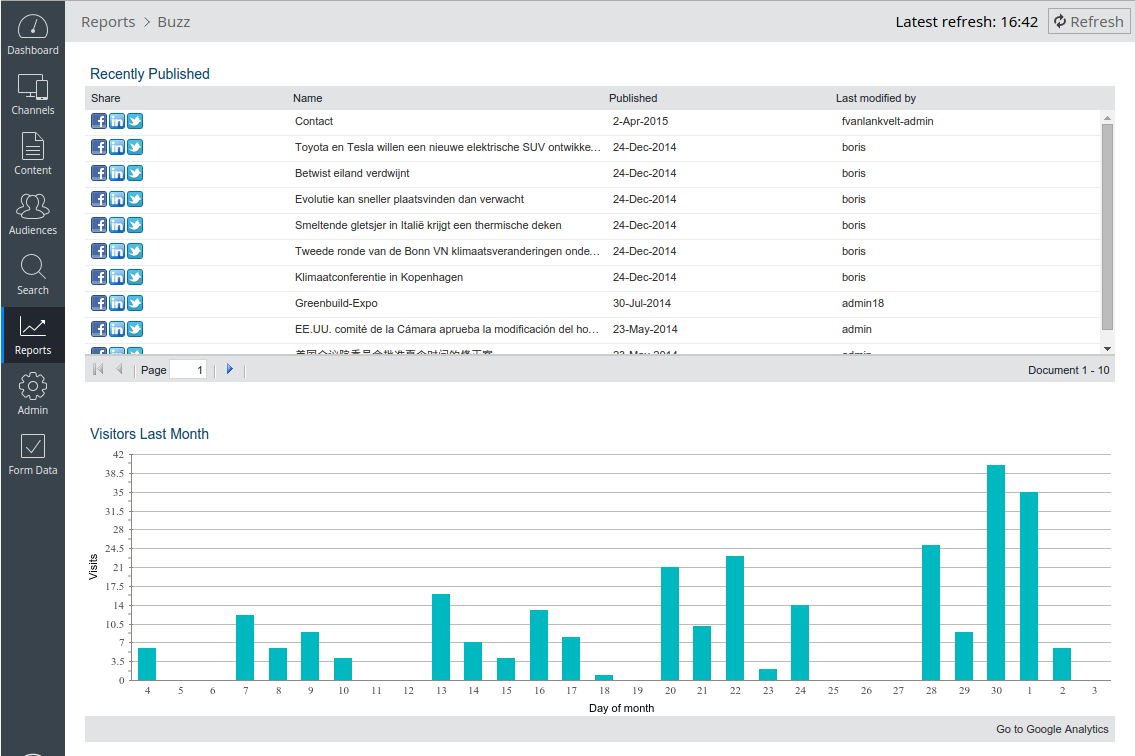Open the Dashboard section in sidebar
This screenshot has width=1135, height=756.
click(x=33, y=34)
